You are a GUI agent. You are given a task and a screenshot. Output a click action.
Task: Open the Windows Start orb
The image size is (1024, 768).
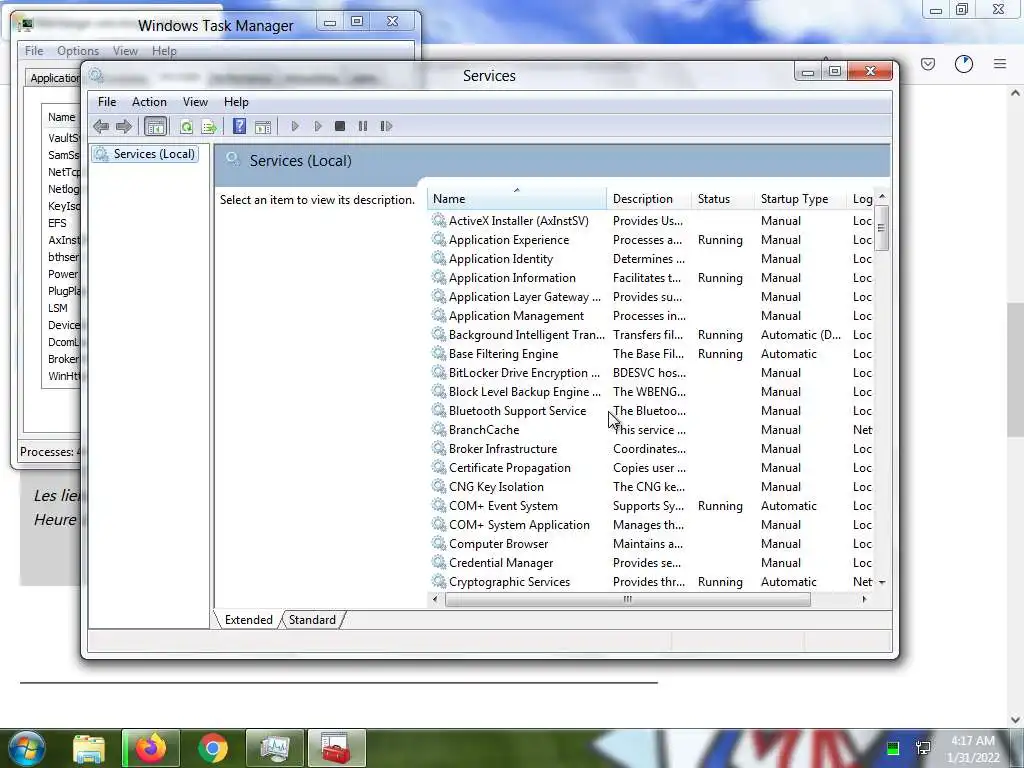coord(25,748)
